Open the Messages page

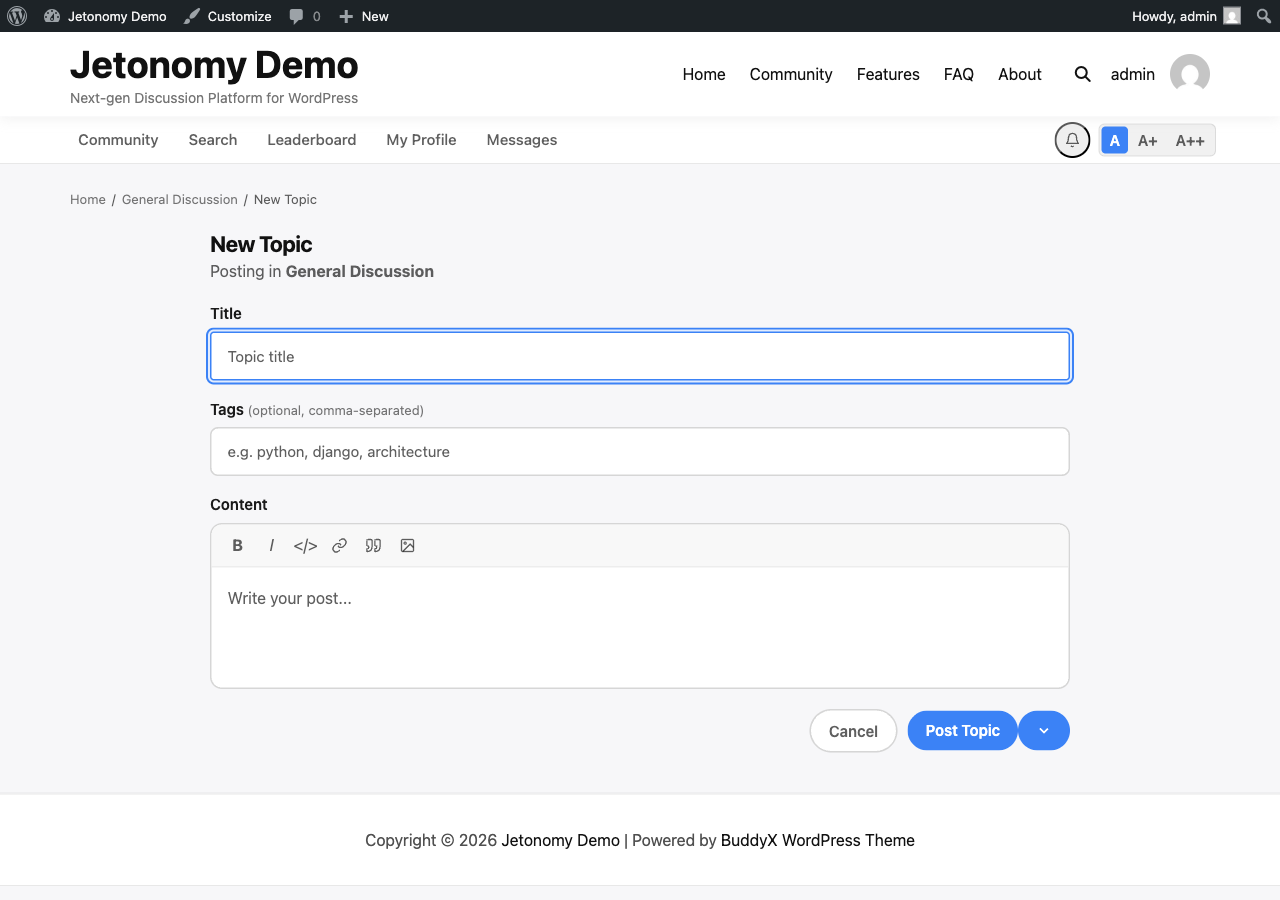pos(521,140)
